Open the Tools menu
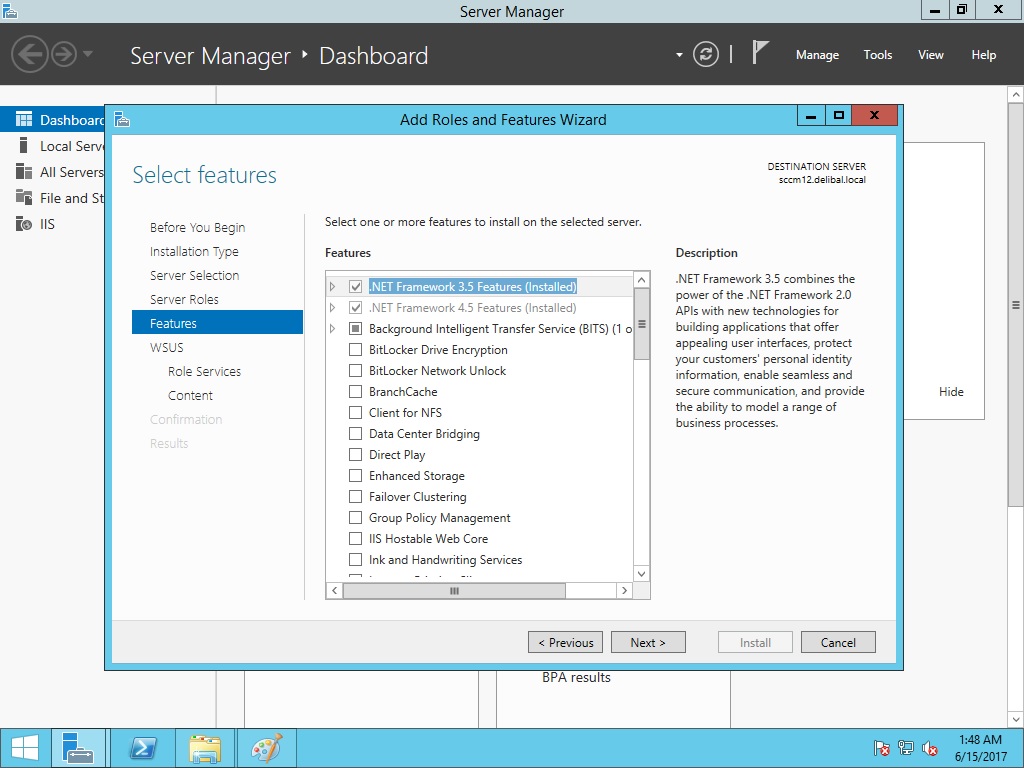This screenshot has height=768, width=1024. point(877,55)
